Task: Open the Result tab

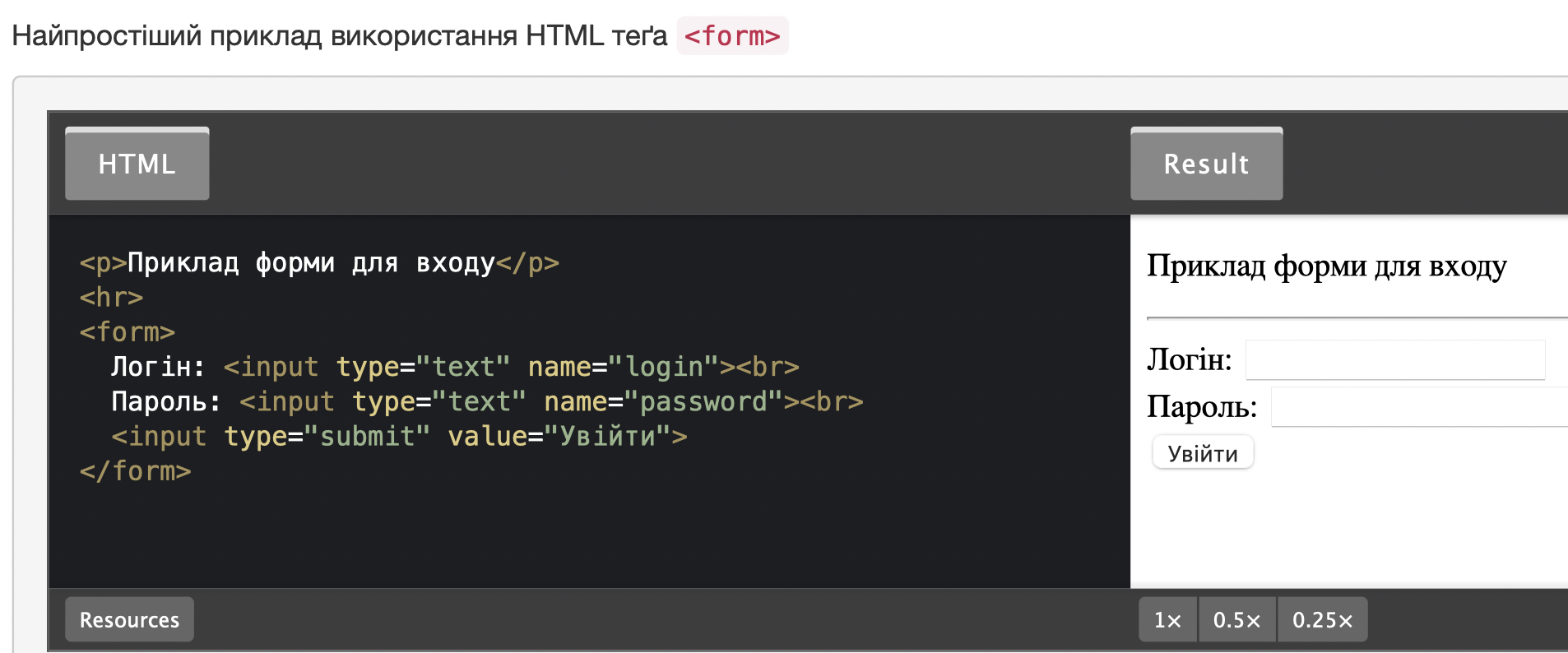Action: coord(1206,164)
